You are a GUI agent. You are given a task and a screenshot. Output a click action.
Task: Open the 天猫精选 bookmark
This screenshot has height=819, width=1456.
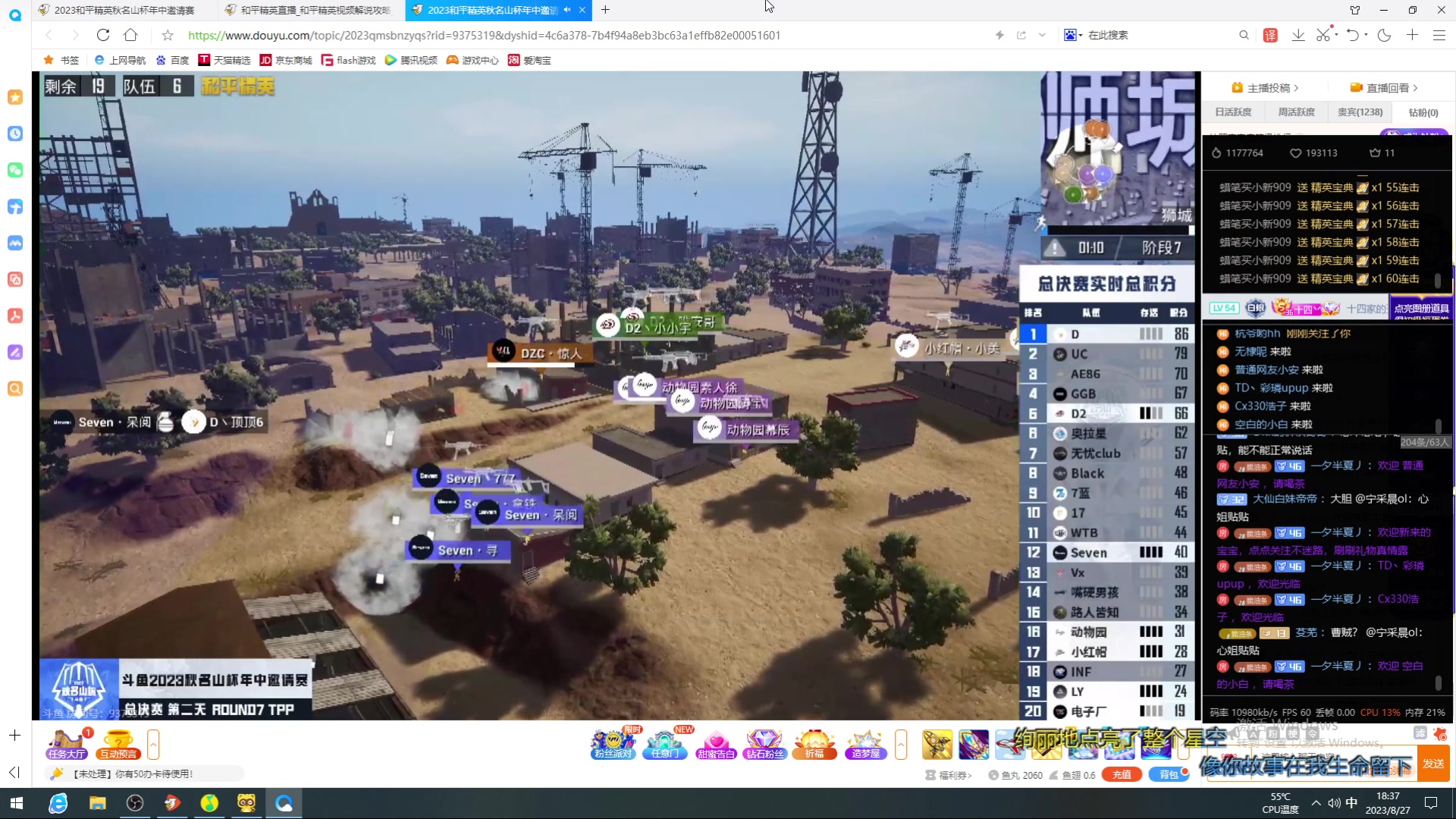tap(224, 60)
